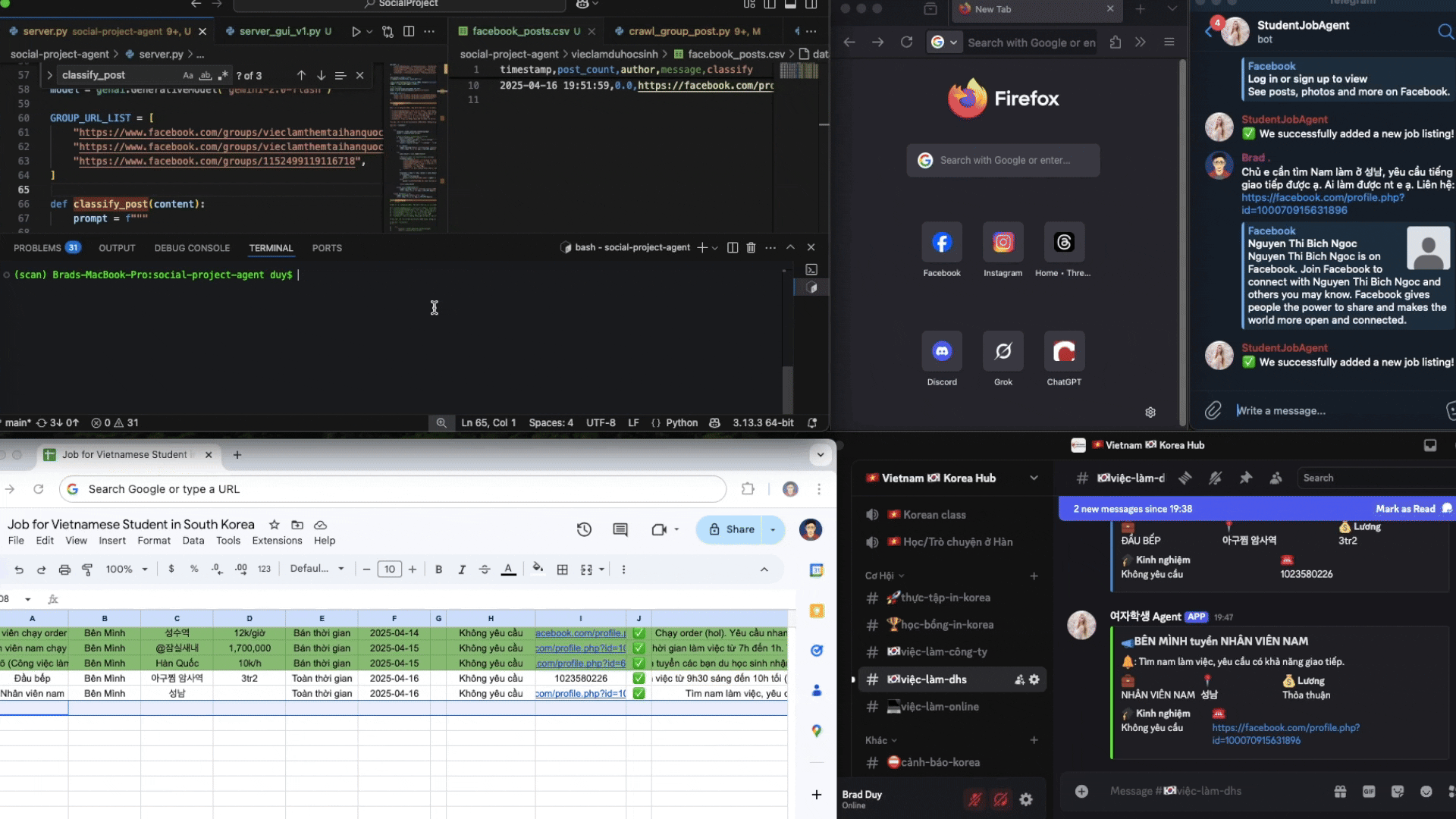Print the spreadsheet from the toolbar
Viewport: 1456px width, 819px height.
[64, 570]
